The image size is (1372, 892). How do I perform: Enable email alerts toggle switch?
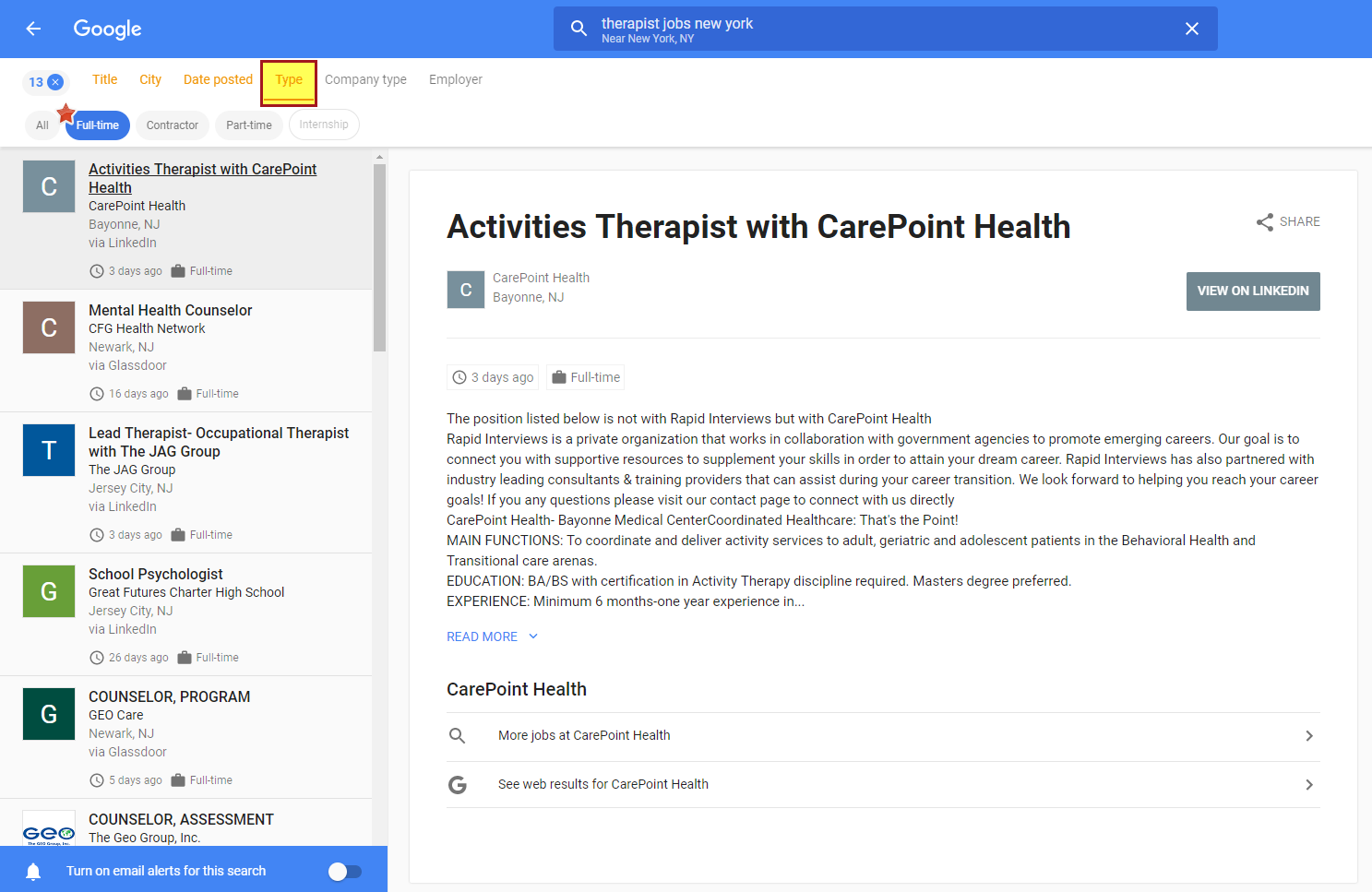(x=345, y=872)
